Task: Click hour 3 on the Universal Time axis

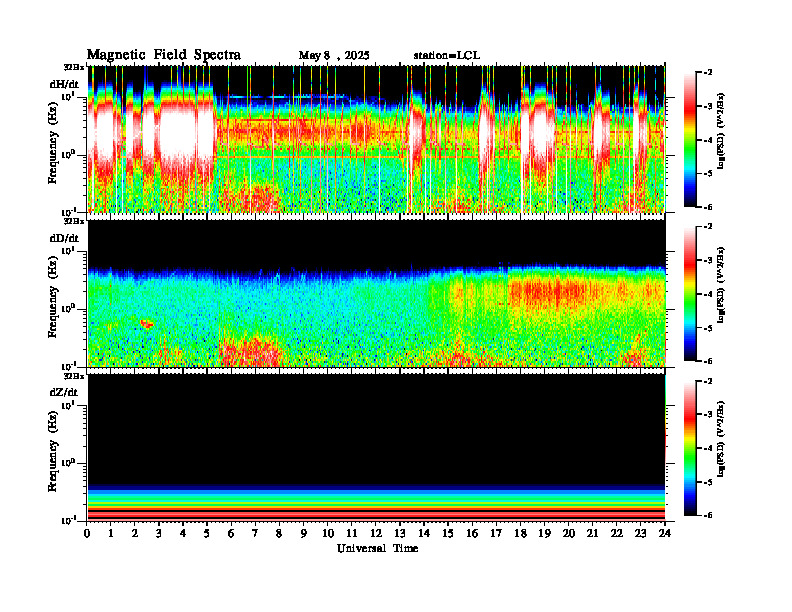Action: coord(159,533)
